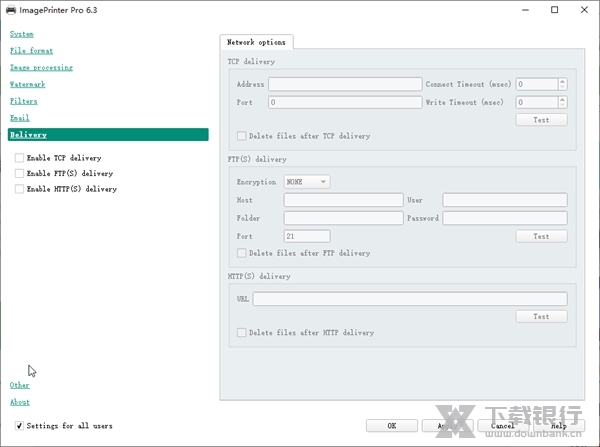Open the System settings link
Screen dimensions: 600x447
[21, 34]
